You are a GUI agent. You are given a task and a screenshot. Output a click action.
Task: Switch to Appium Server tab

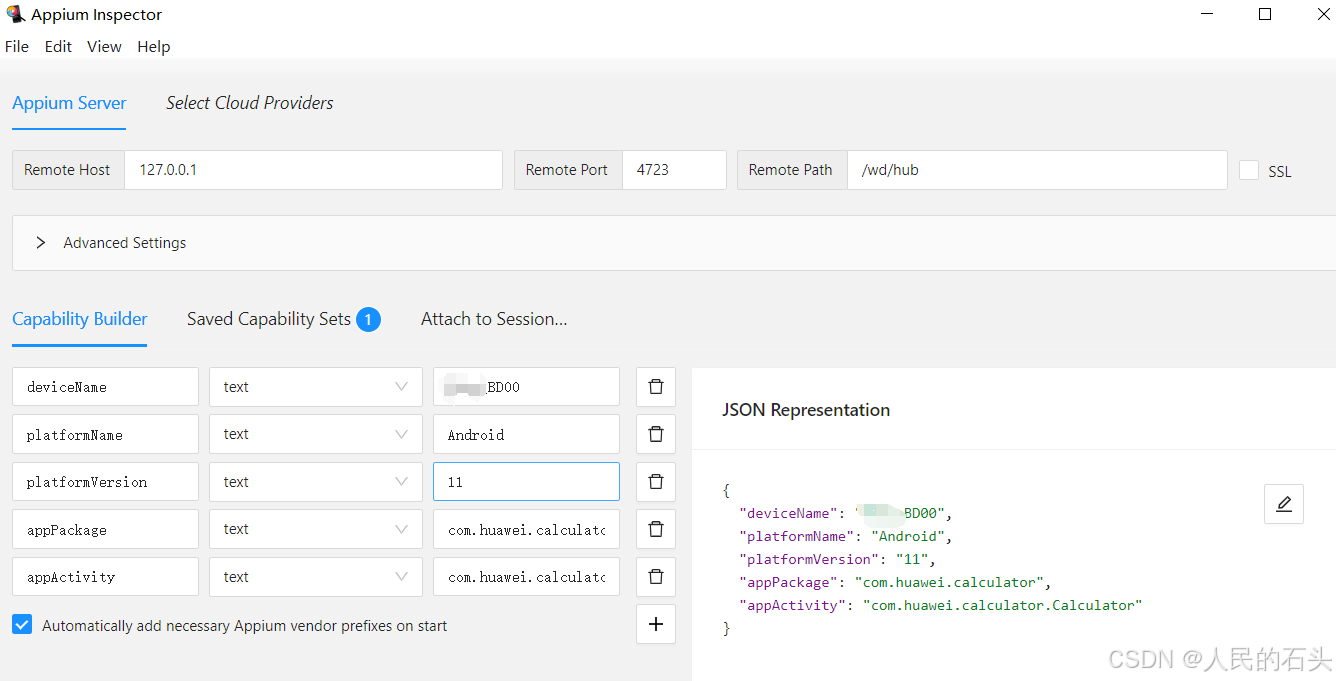[x=69, y=103]
